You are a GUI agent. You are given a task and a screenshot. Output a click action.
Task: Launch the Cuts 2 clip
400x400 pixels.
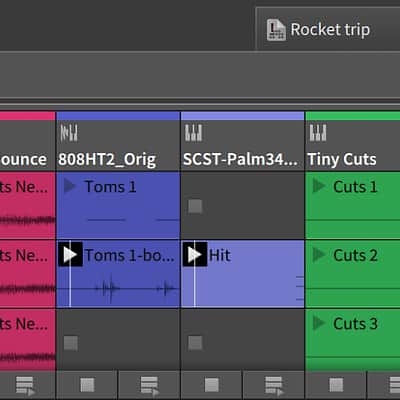(x=319, y=255)
